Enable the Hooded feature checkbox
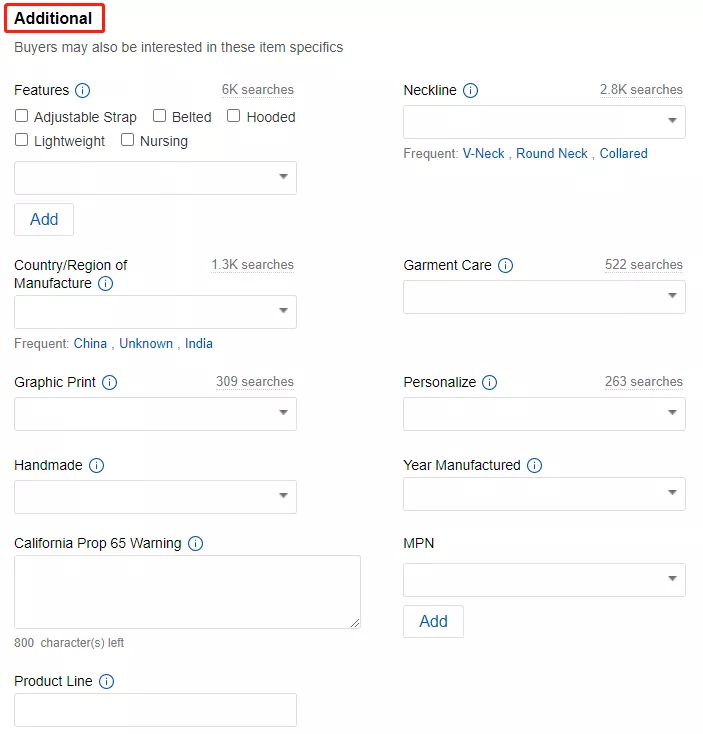The image size is (703, 734). tap(234, 116)
